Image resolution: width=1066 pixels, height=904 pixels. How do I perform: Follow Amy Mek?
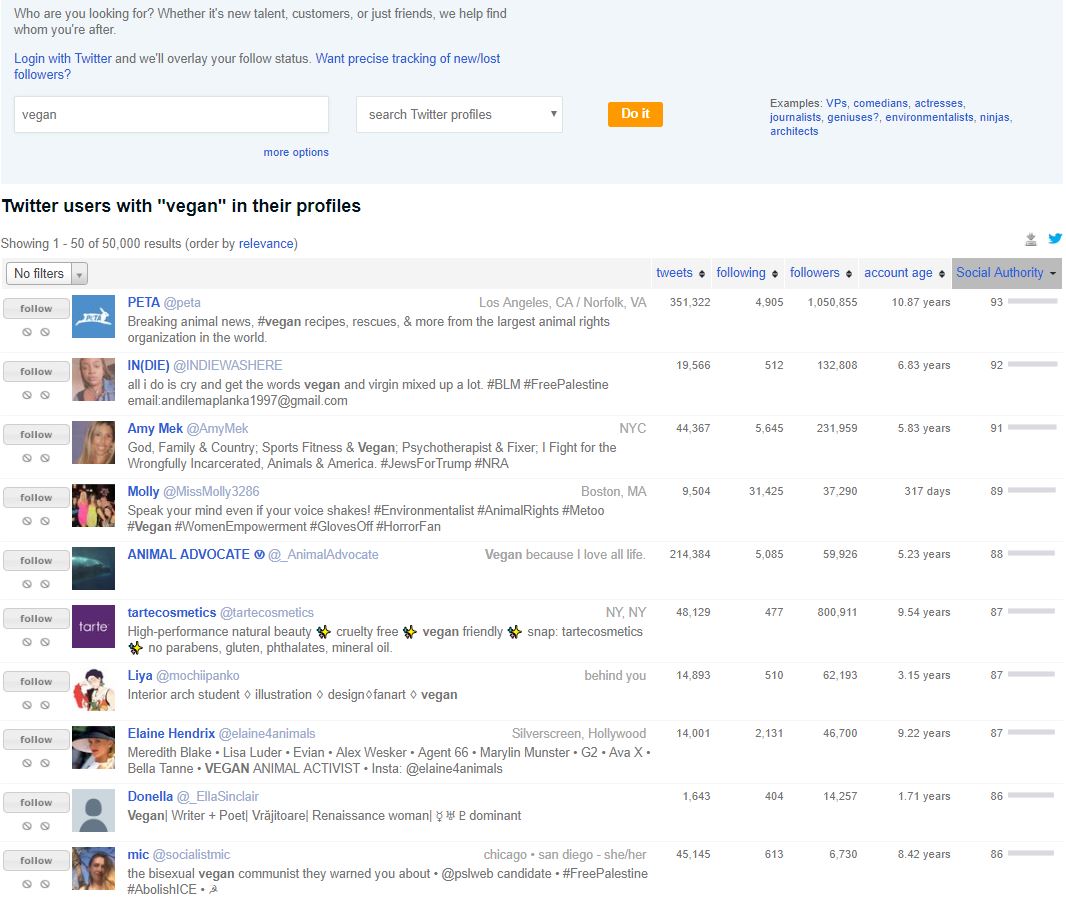[x=36, y=435]
